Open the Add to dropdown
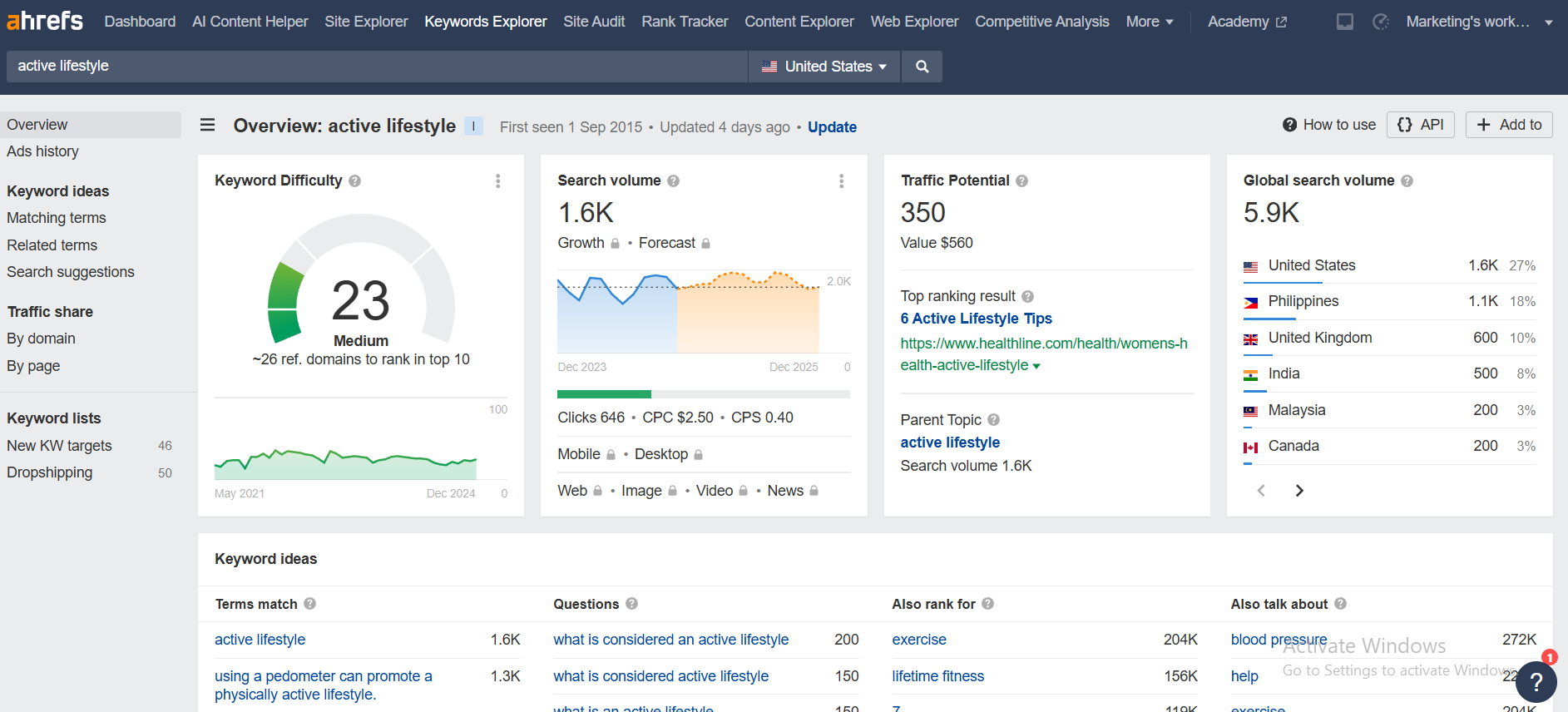The image size is (1568, 712). [1509, 125]
